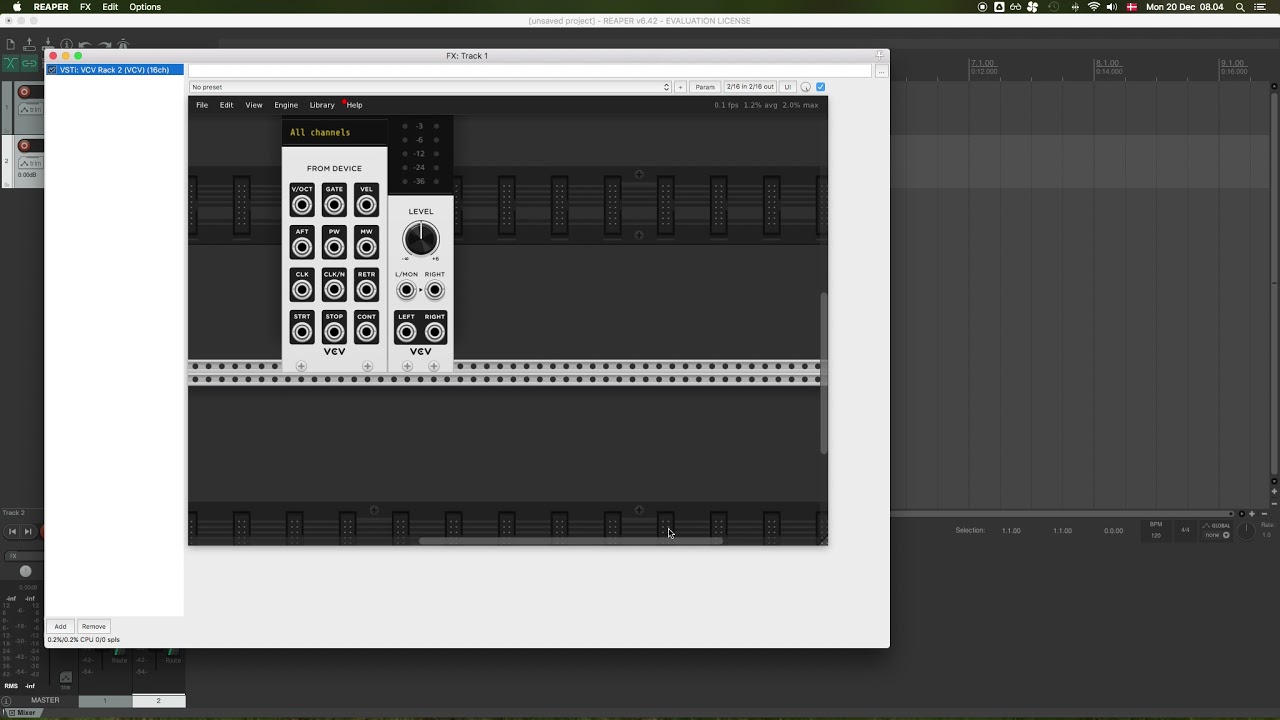Click track 2 trim envelope button
The height and width of the screenshot is (720, 1280).
pyautogui.click(x=31, y=163)
